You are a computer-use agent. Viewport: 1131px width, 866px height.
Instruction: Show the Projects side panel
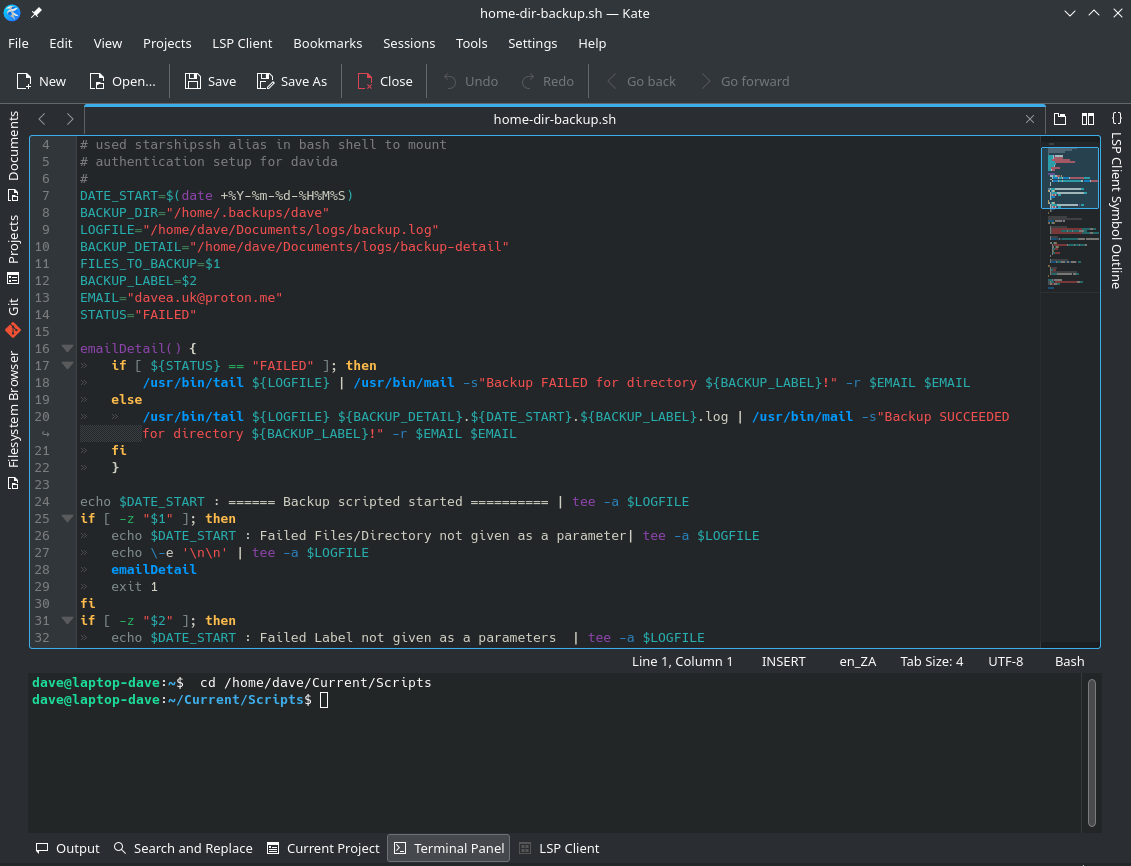tap(14, 249)
